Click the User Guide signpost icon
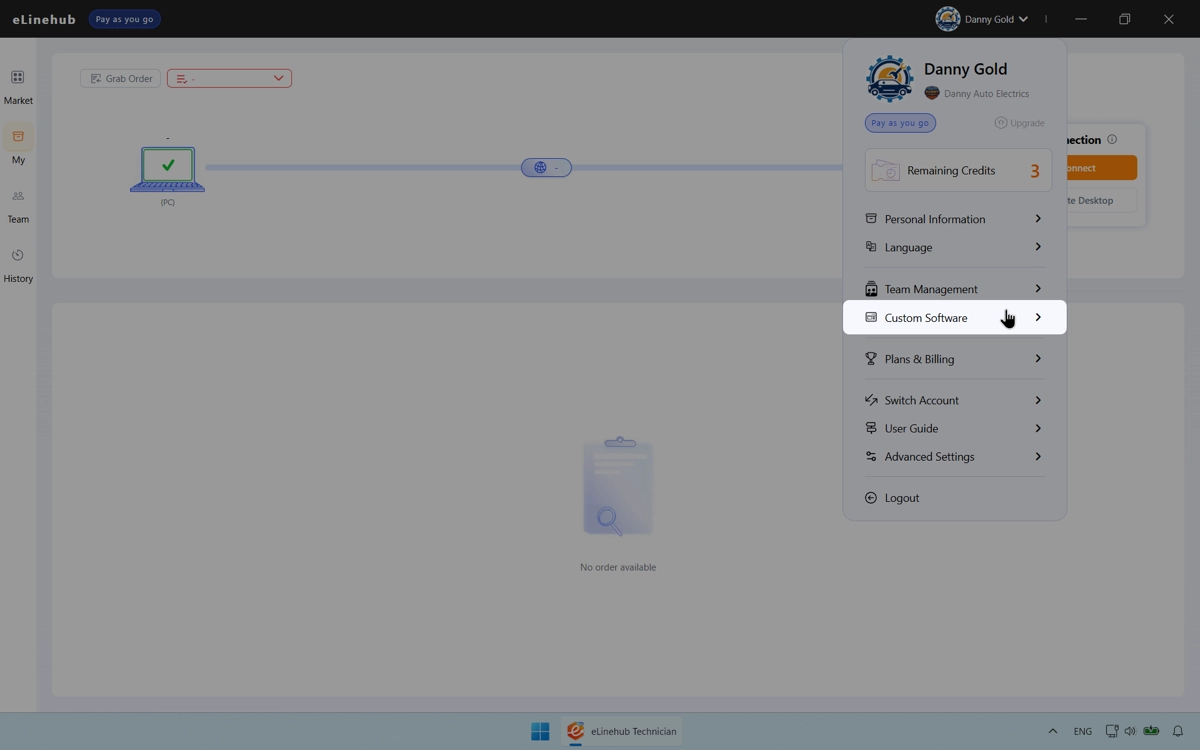 [x=871, y=428]
